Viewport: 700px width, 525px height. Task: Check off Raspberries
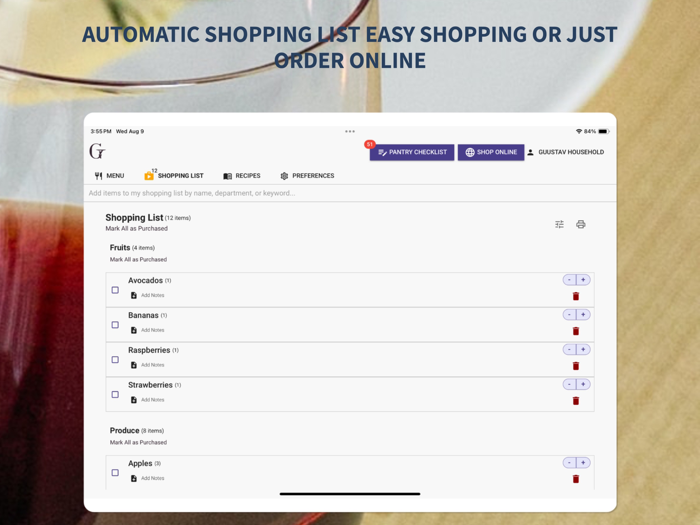pyautogui.click(x=115, y=360)
